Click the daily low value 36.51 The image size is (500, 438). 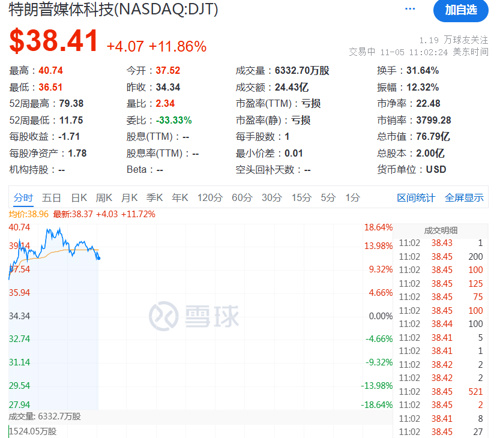[x=50, y=87]
